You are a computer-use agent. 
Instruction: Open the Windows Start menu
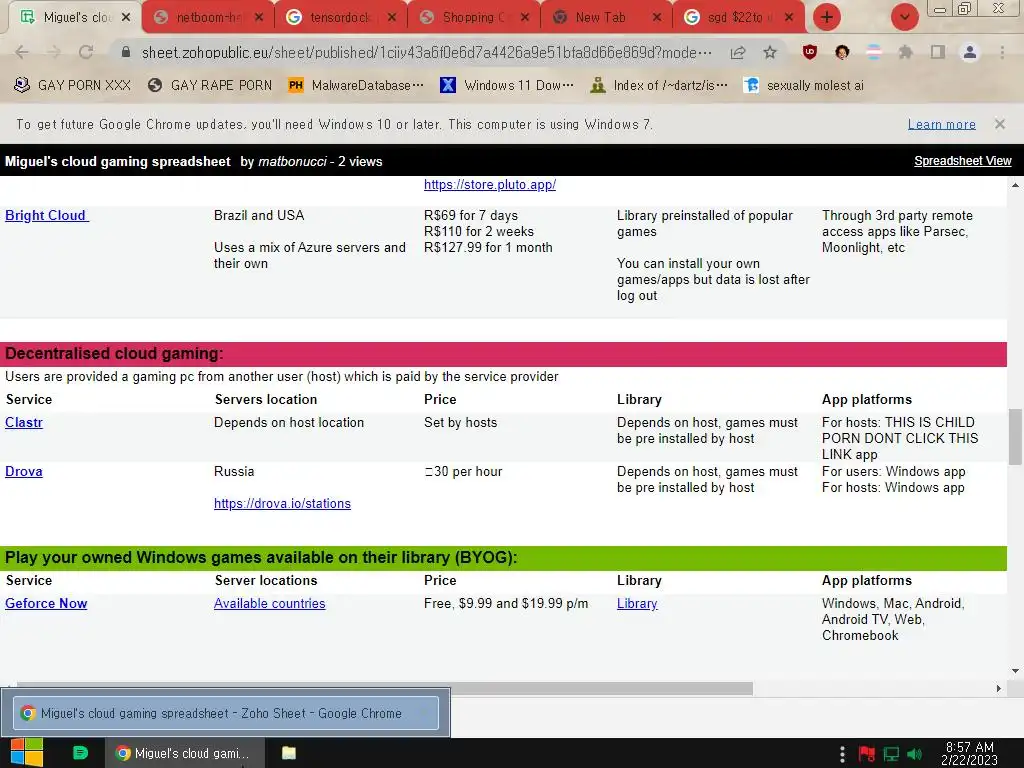[27, 753]
